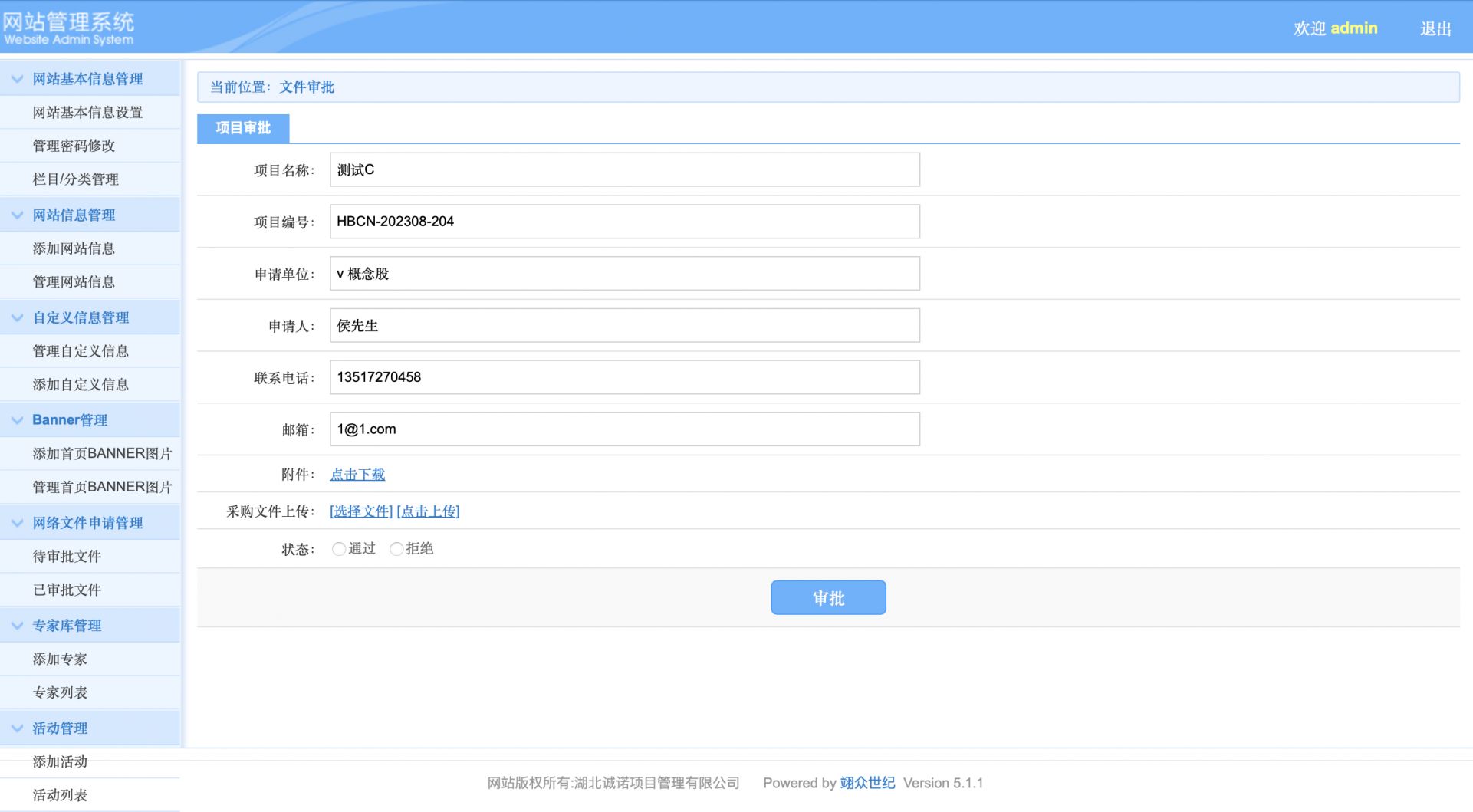Open 待审批文件 in the sidebar
This screenshot has width=1473, height=812.
[x=67, y=557]
